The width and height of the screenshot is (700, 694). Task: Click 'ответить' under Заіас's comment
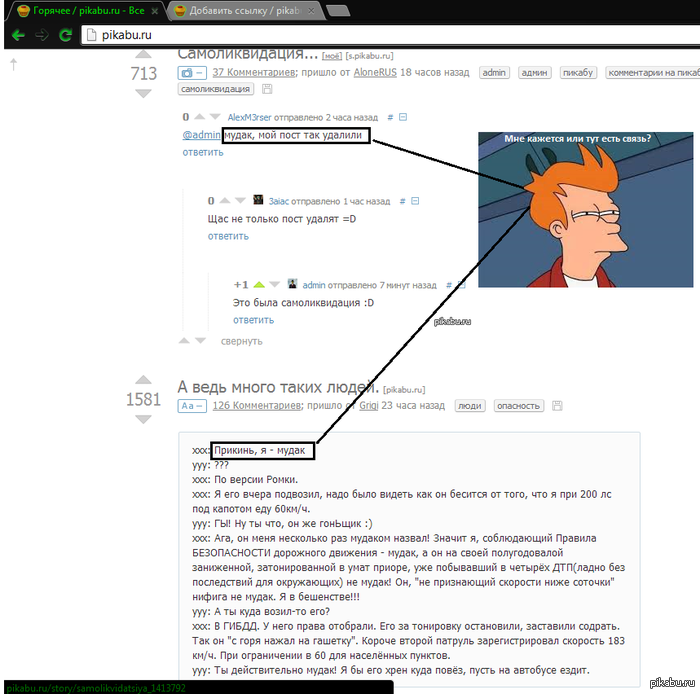[x=228, y=236]
